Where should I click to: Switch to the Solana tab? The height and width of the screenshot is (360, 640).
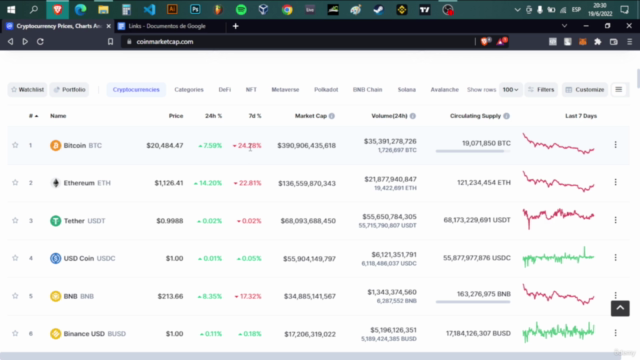click(x=407, y=89)
